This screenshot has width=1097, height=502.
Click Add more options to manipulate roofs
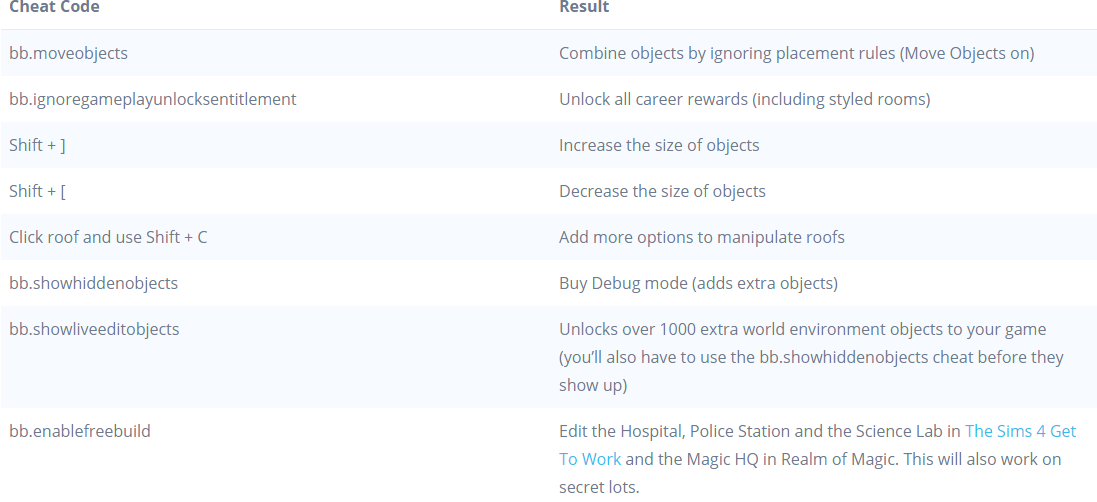point(701,237)
